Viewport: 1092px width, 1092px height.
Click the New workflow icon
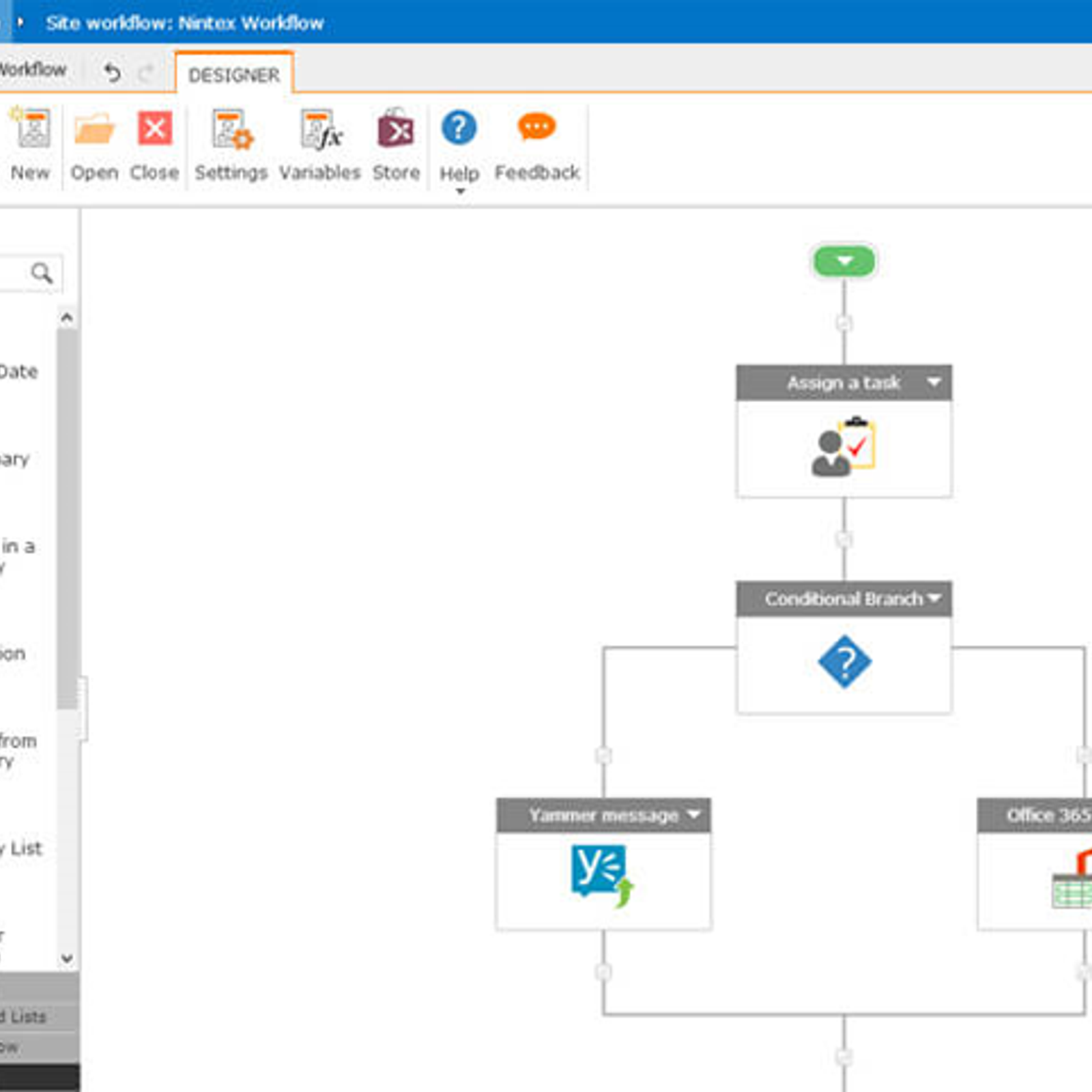[31, 130]
